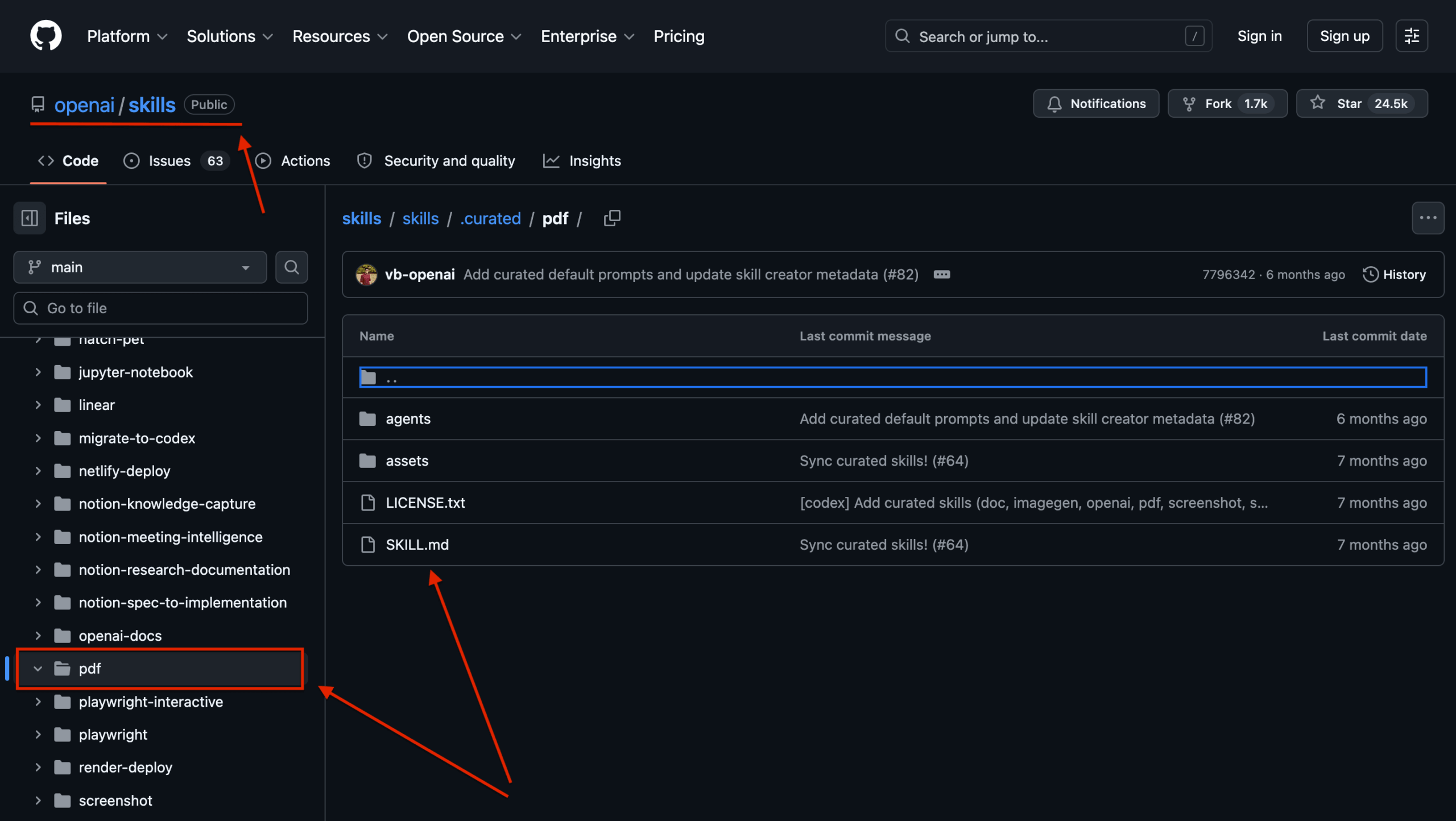Open notion-spec-to-implementation folder in tree
This screenshot has width=1456, height=821.
pos(183,603)
